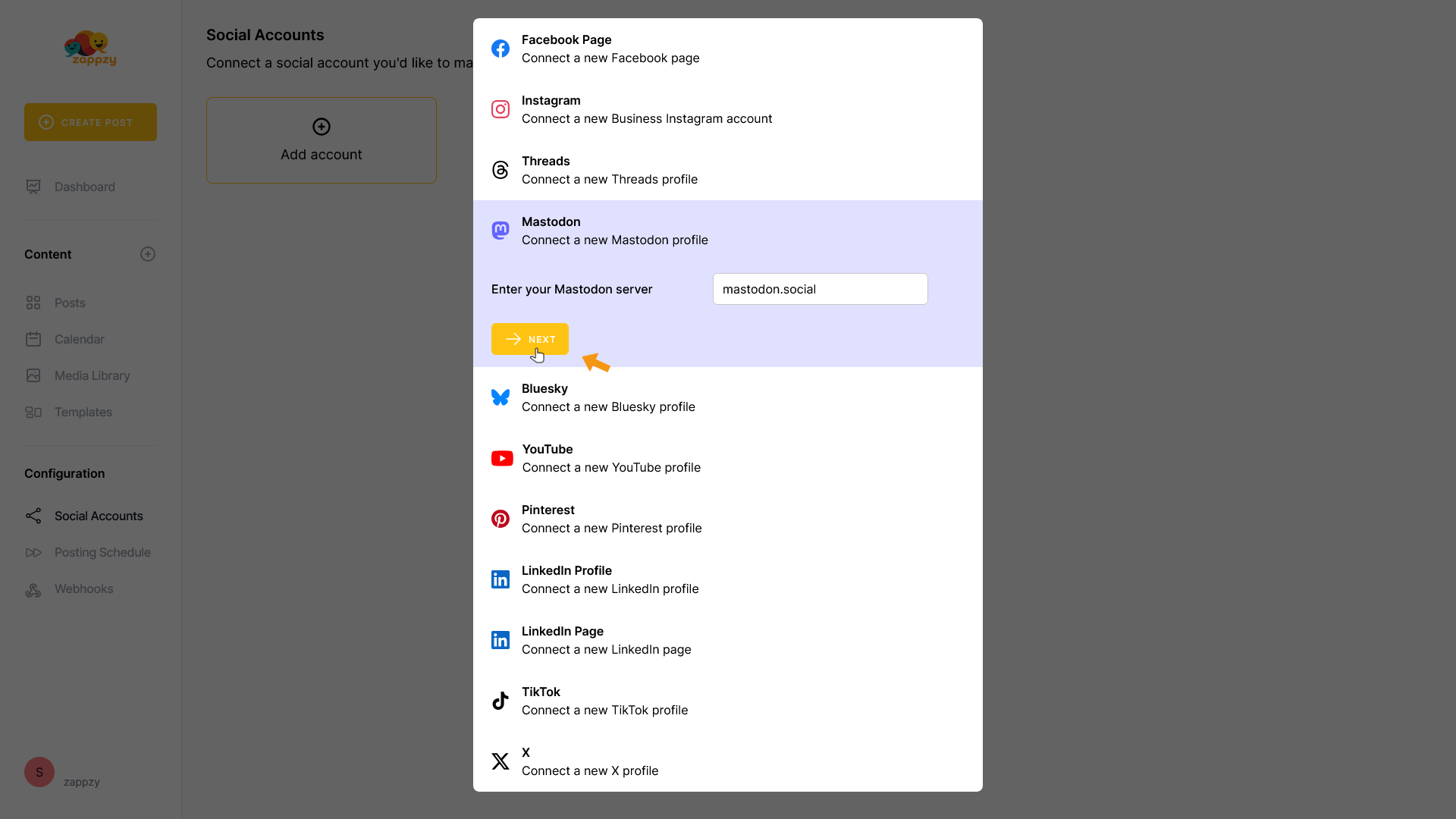1456x819 pixels.
Task: Click the Add account card
Action: click(x=322, y=140)
